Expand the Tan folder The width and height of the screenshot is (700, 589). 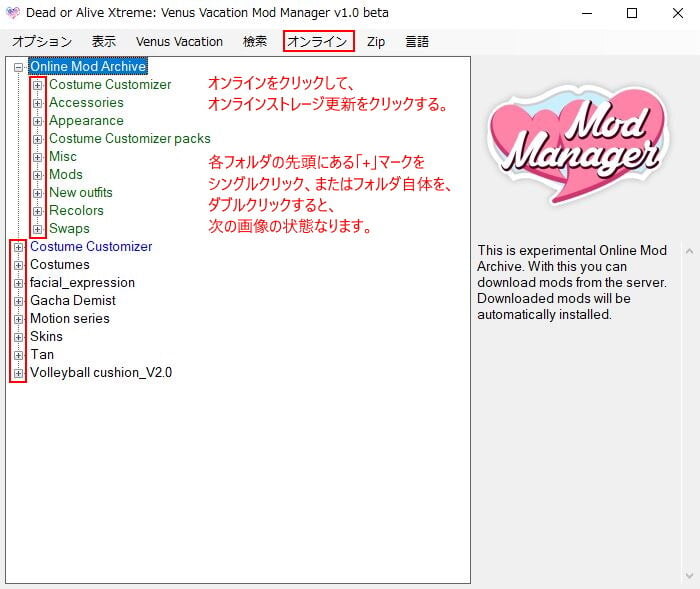pos(18,355)
